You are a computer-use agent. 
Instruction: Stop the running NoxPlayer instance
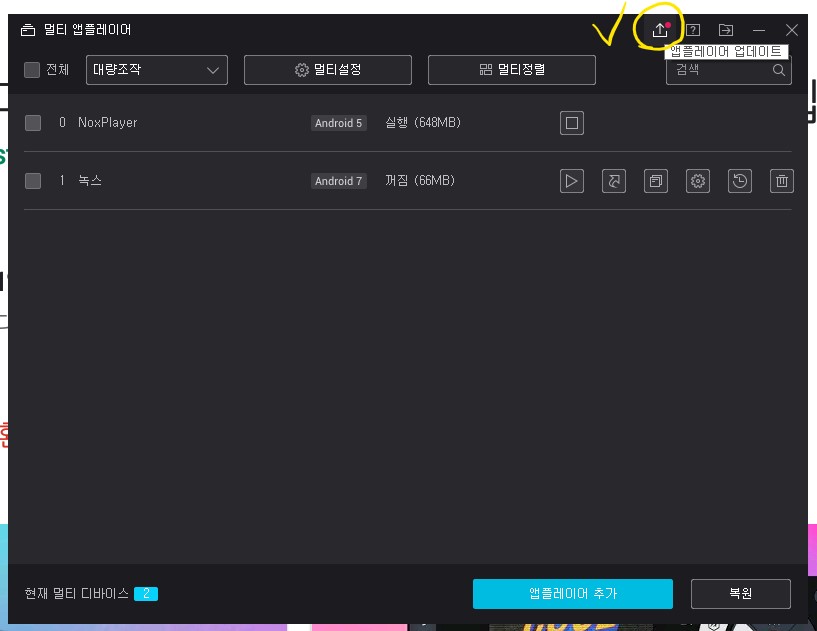tap(572, 123)
